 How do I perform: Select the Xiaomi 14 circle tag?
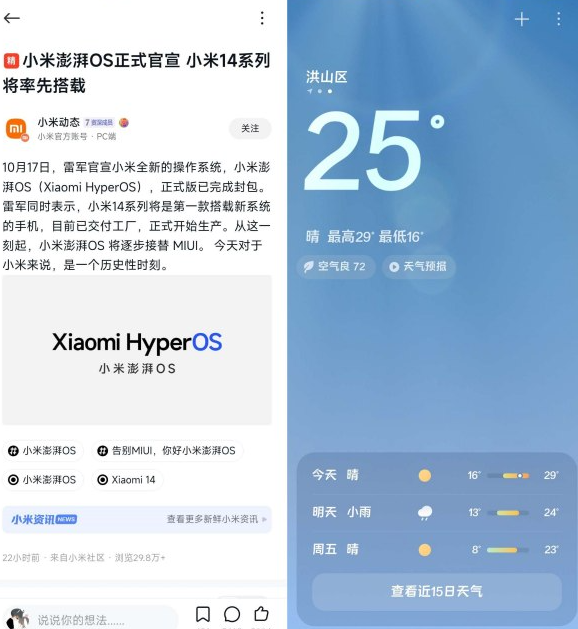click(127, 480)
